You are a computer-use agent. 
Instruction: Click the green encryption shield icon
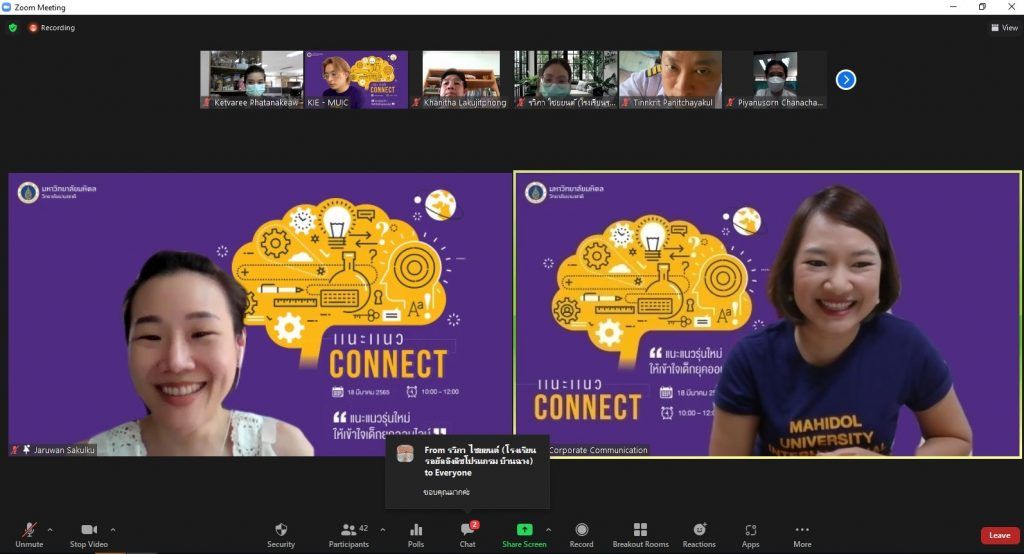13,28
